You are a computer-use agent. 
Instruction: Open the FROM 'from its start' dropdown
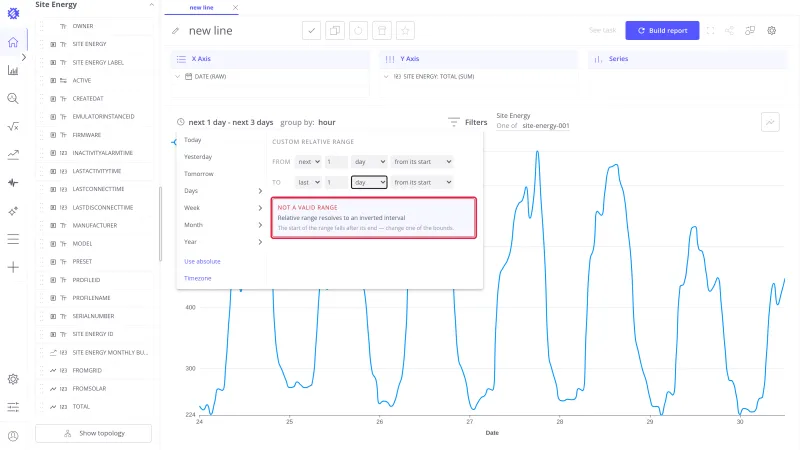(422, 162)
